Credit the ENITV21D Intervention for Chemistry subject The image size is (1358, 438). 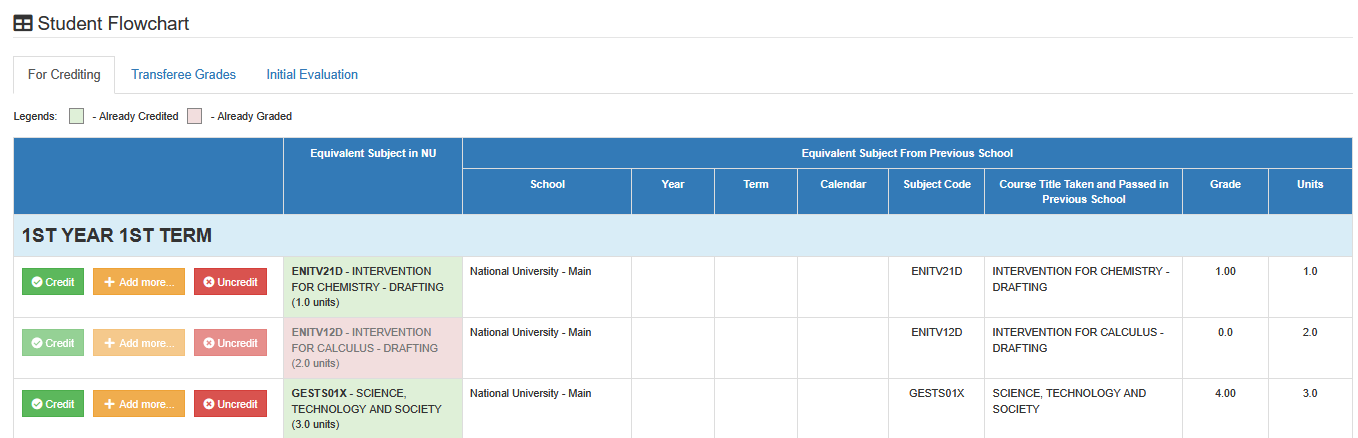click(53, 282)
